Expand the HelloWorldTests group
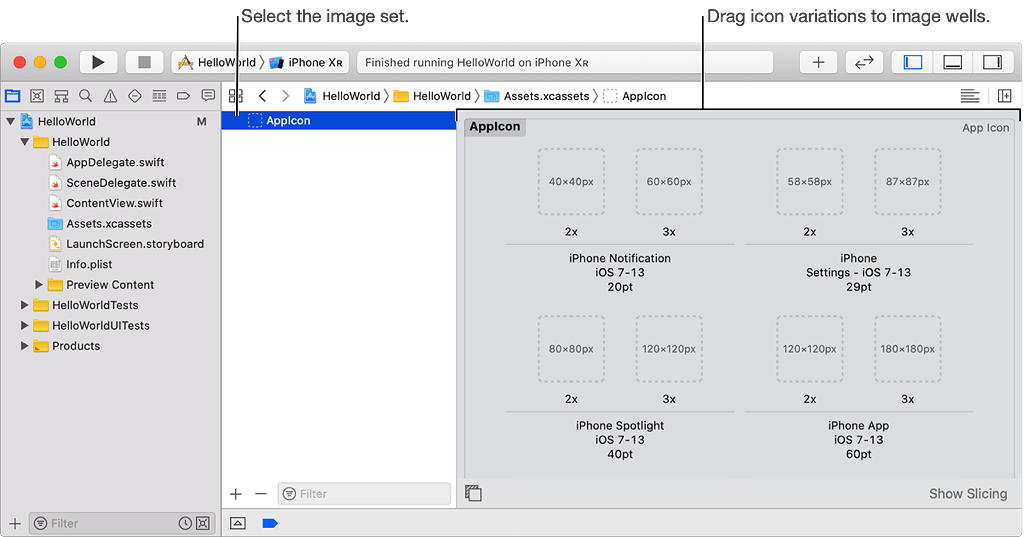This screenshot has width=1024, height=537. point(25,305)
